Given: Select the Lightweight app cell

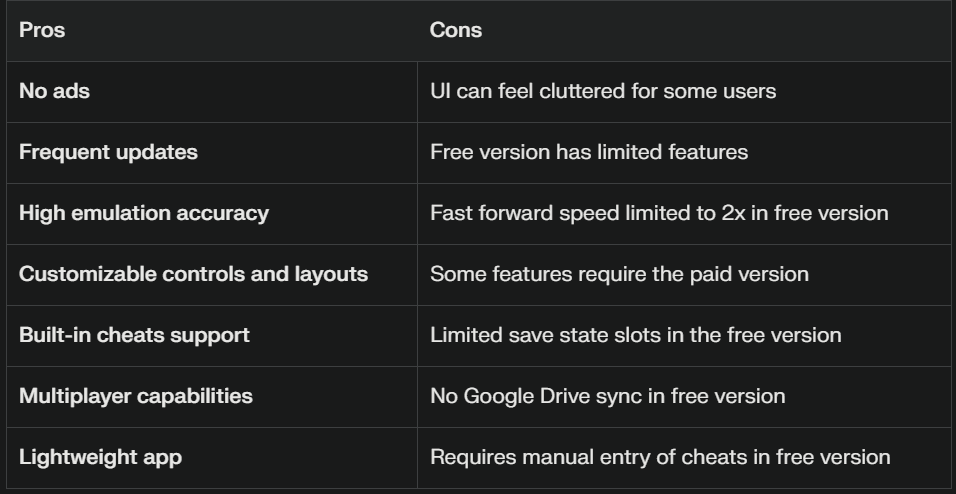Looking at the screenshot, I should (x=212, y=457).
